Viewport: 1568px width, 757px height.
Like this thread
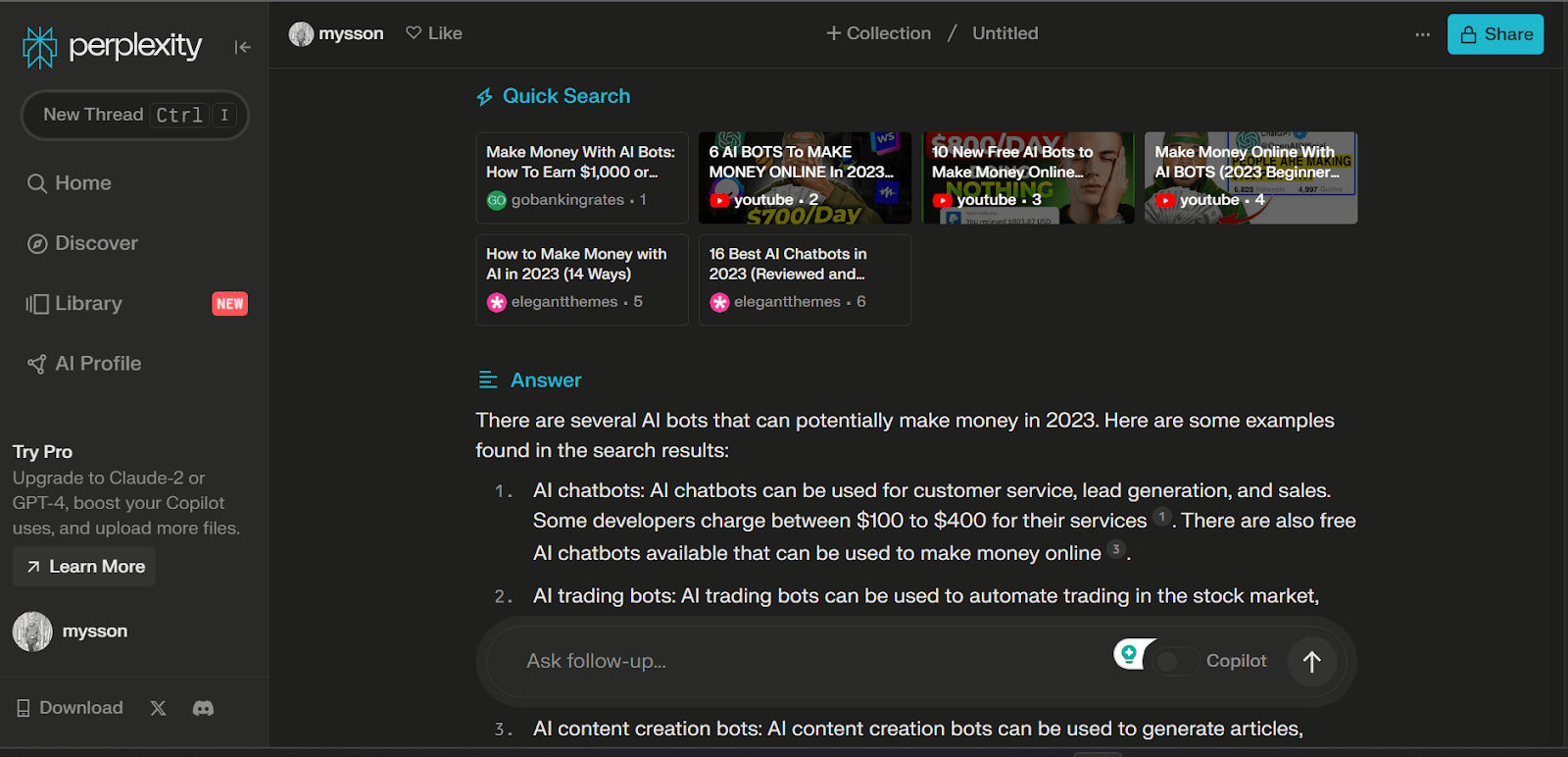click(434, 33)
